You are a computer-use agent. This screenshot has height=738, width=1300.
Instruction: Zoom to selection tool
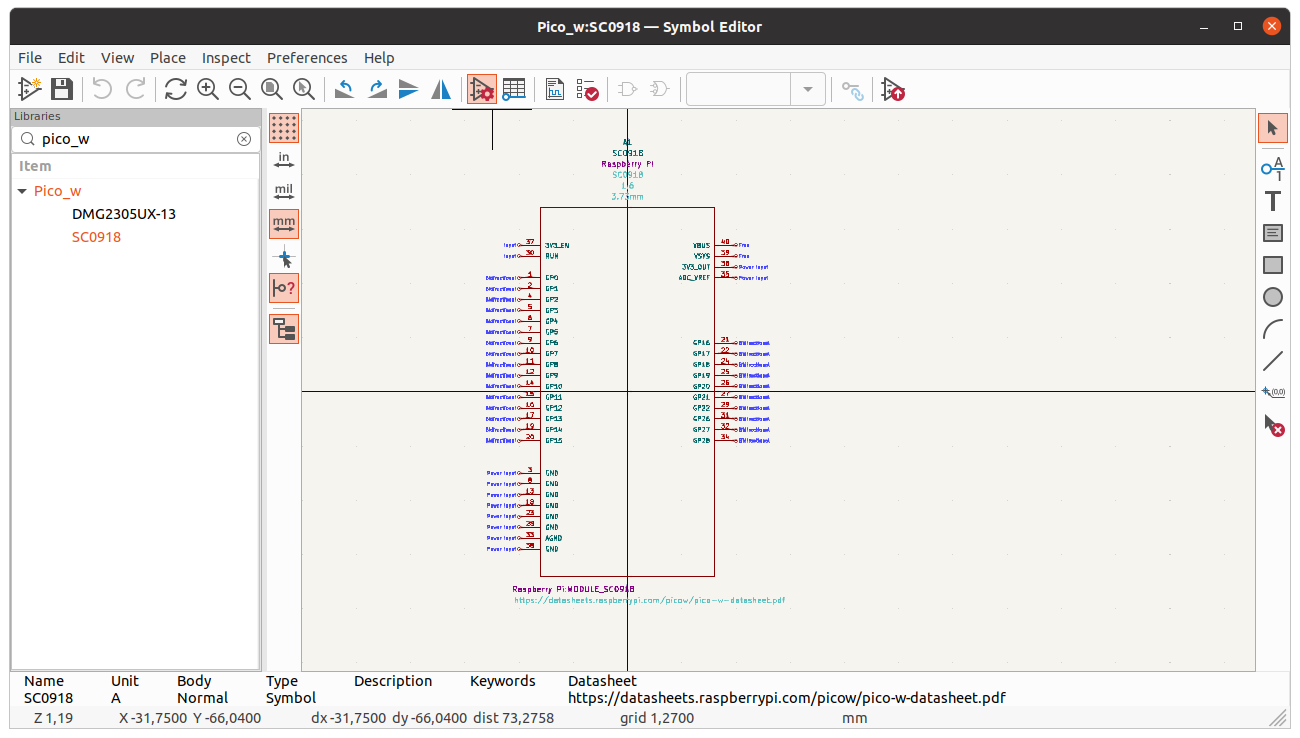pos(304,89)
